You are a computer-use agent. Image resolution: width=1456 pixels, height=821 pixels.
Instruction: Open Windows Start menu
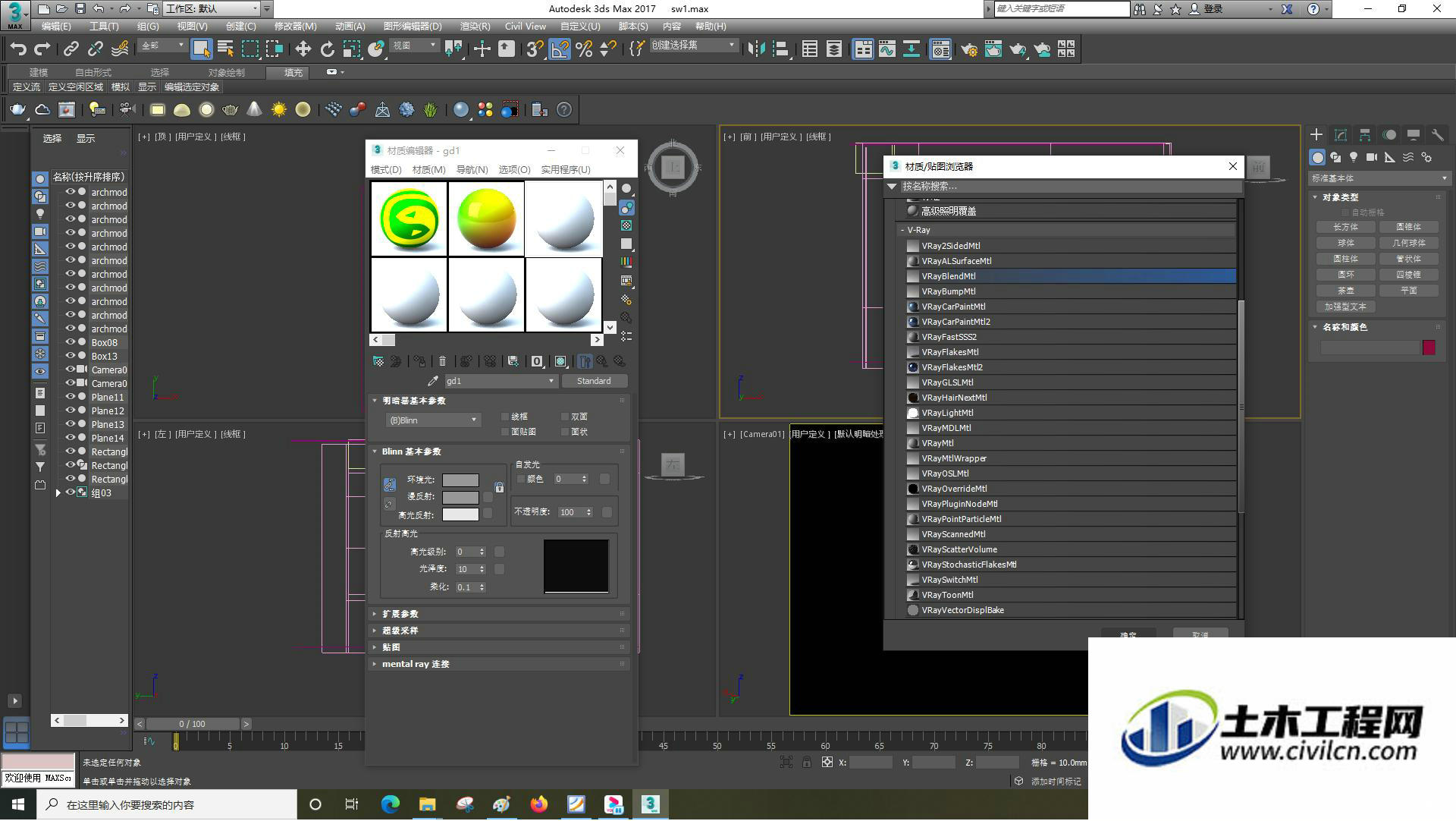[18, 804]
